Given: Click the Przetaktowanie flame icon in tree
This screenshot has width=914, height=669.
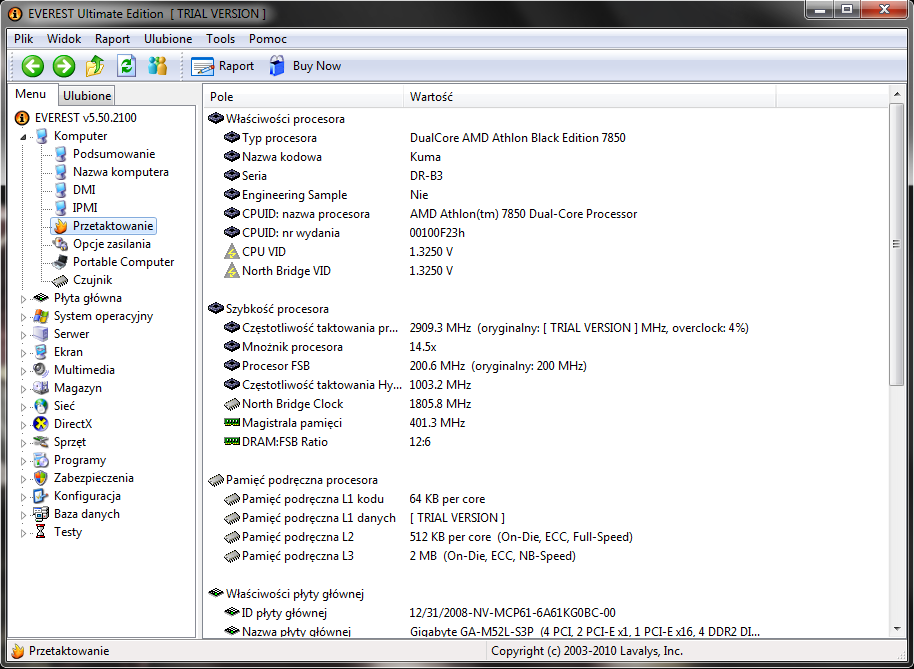Looking at the screenshot, I should 61,226.
